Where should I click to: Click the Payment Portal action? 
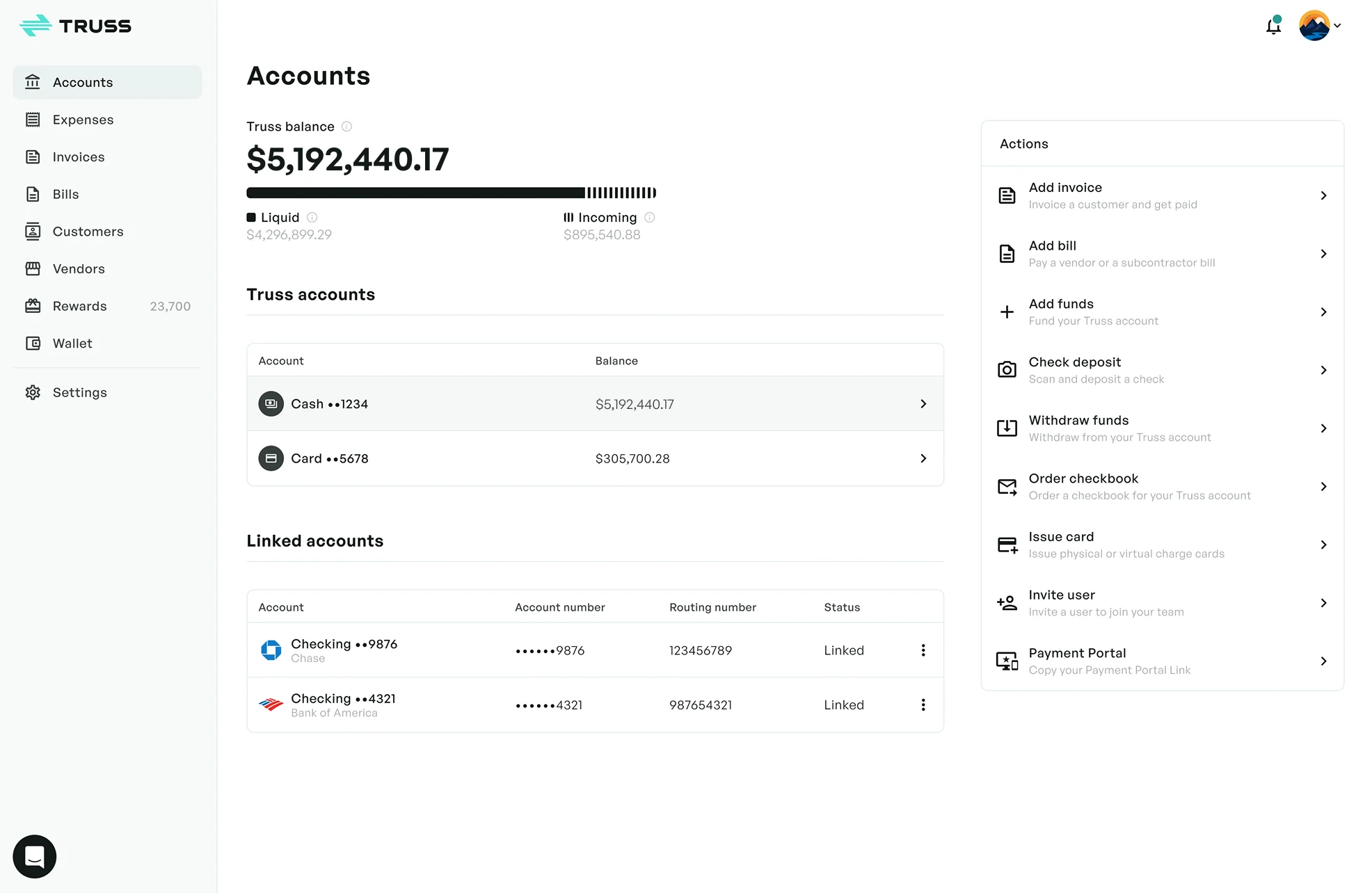1162,661
